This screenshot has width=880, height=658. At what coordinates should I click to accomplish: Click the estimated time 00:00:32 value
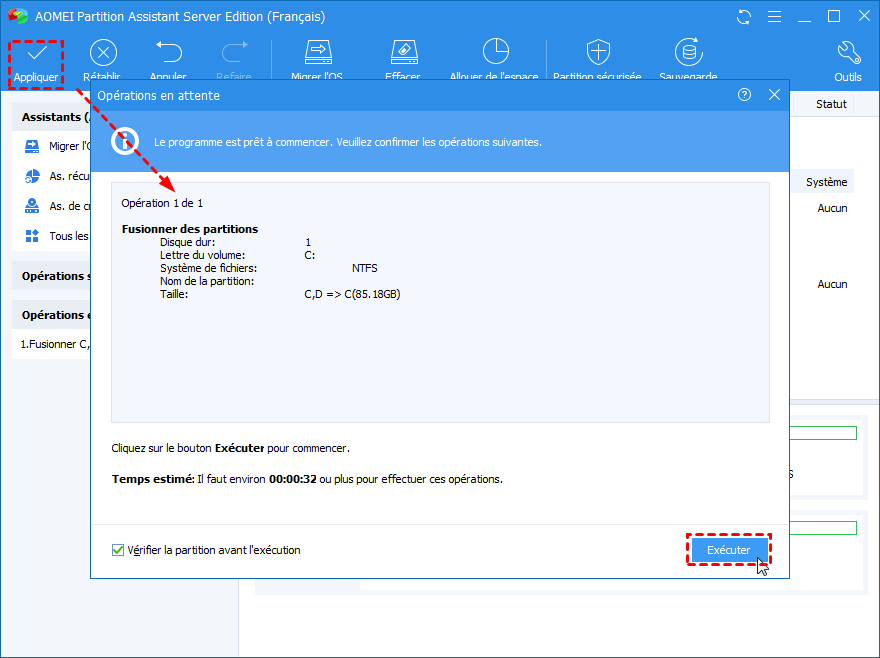pos(292,479)
